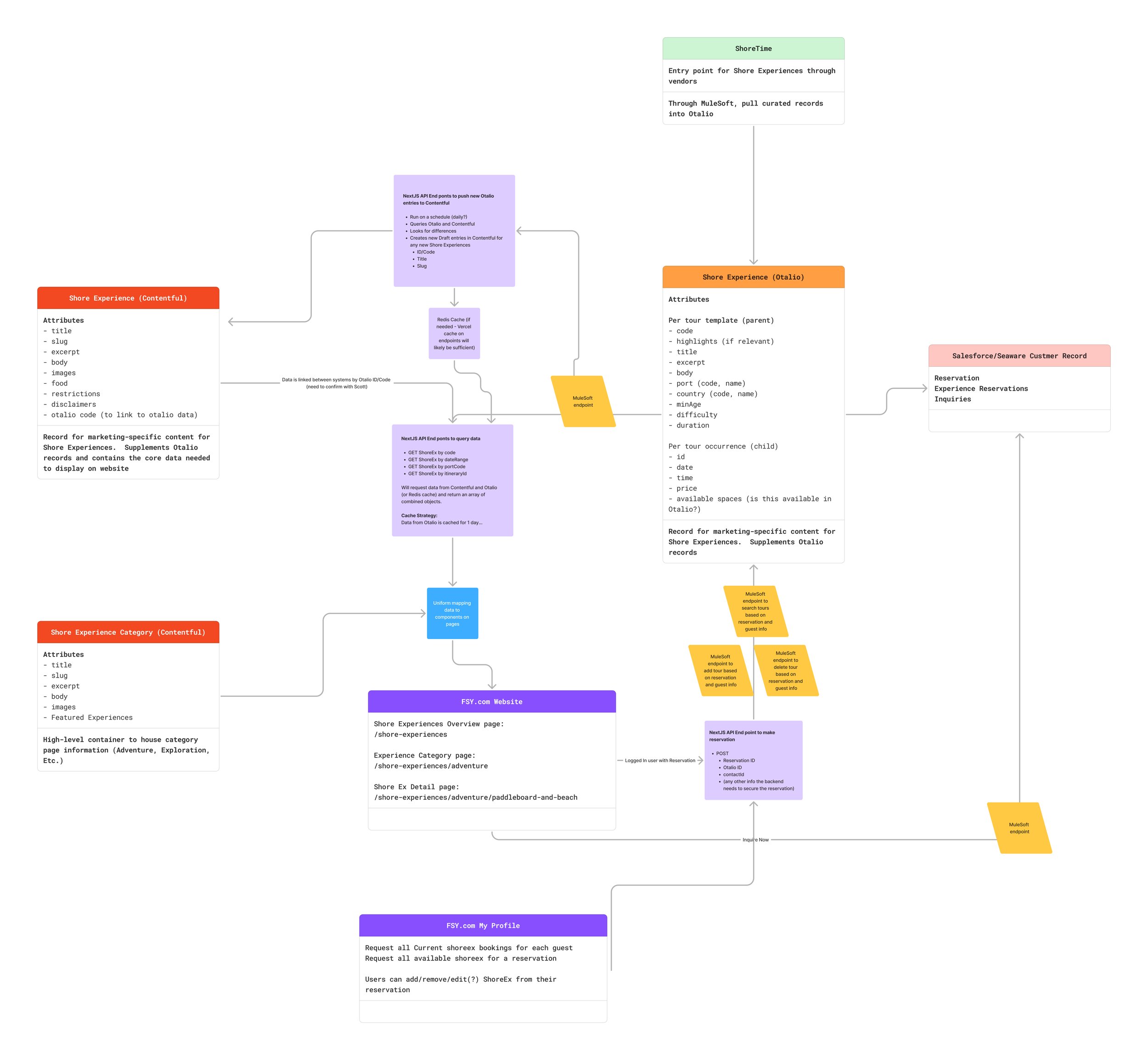Click MuleSoft endpoint to add tour shape
The image size is (1148, 1060).
(x=720, y=671)
